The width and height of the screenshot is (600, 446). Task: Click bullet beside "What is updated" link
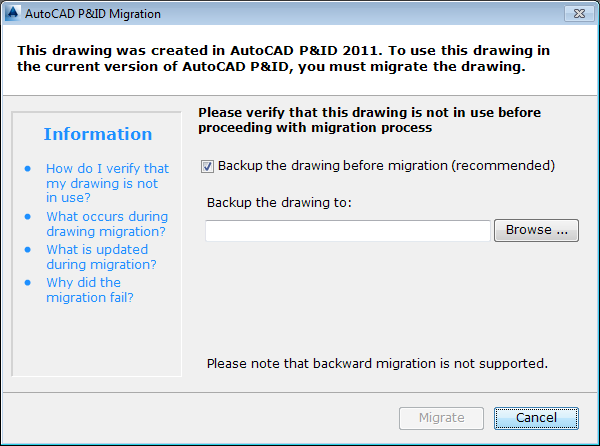[x=28, y=249]
